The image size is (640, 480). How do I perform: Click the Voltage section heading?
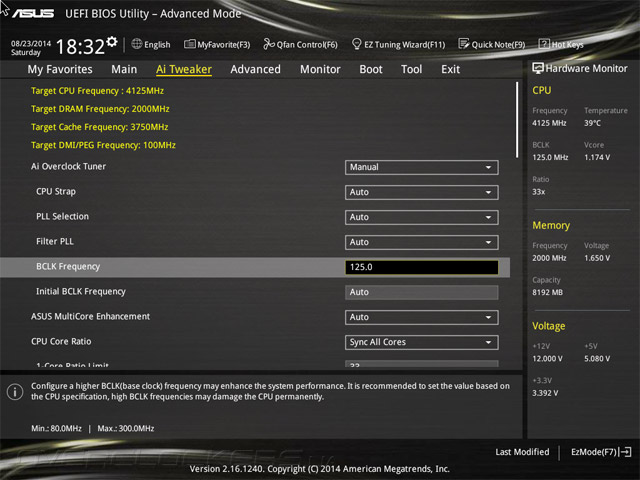tap(549, 326)
